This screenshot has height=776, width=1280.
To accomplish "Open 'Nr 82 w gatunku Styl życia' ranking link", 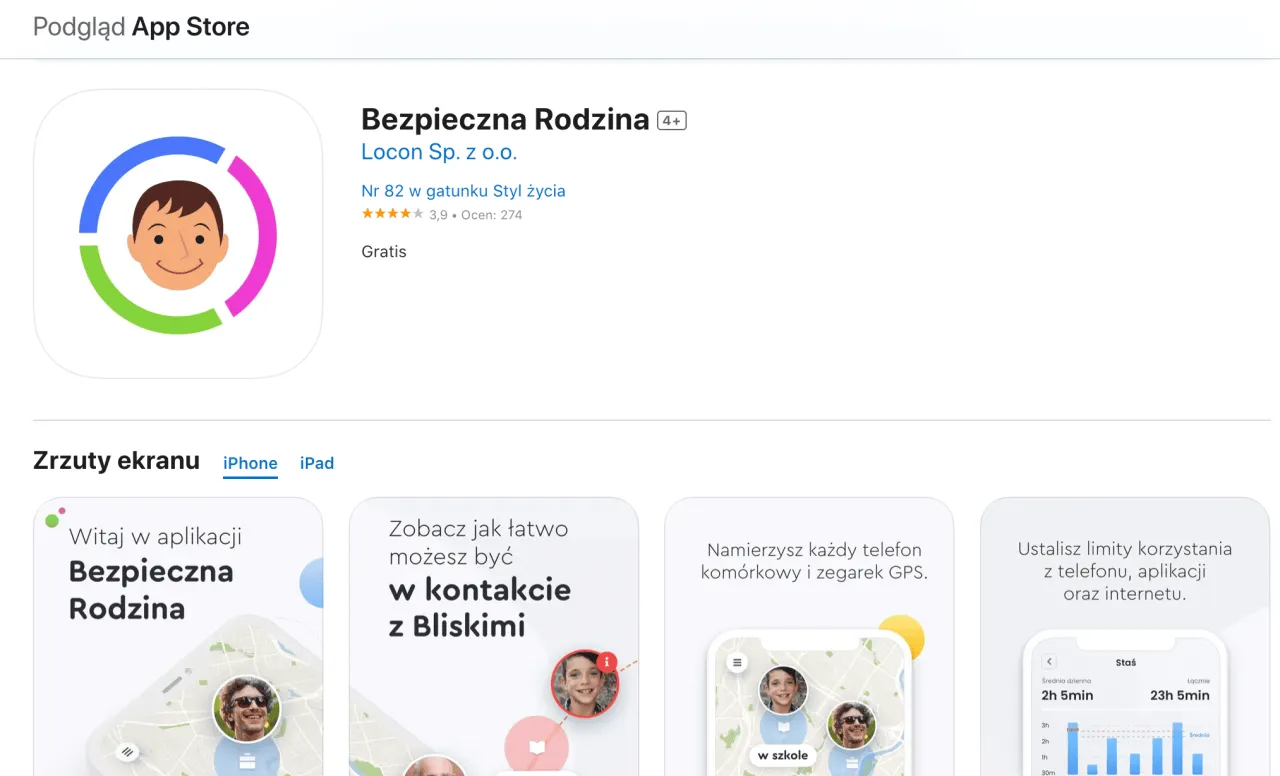I will click(463, 190).
